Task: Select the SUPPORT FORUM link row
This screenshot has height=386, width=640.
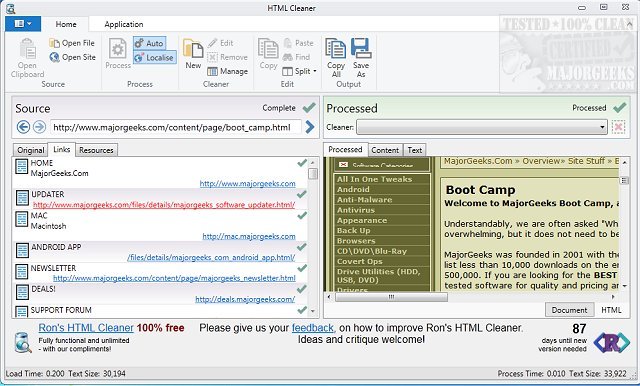Action: coord(160,311)
